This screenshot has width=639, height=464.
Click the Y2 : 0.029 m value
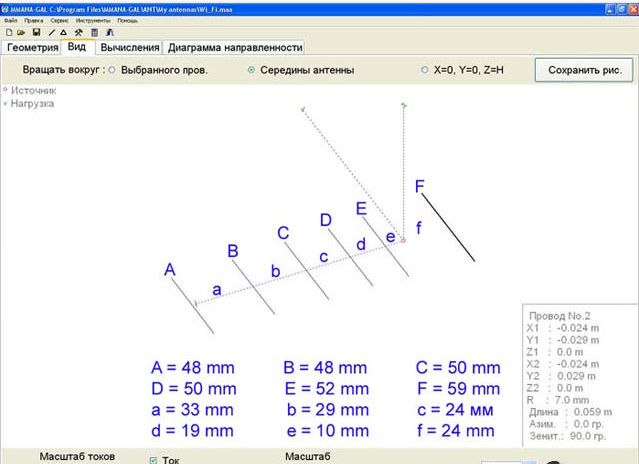point(561,376)
